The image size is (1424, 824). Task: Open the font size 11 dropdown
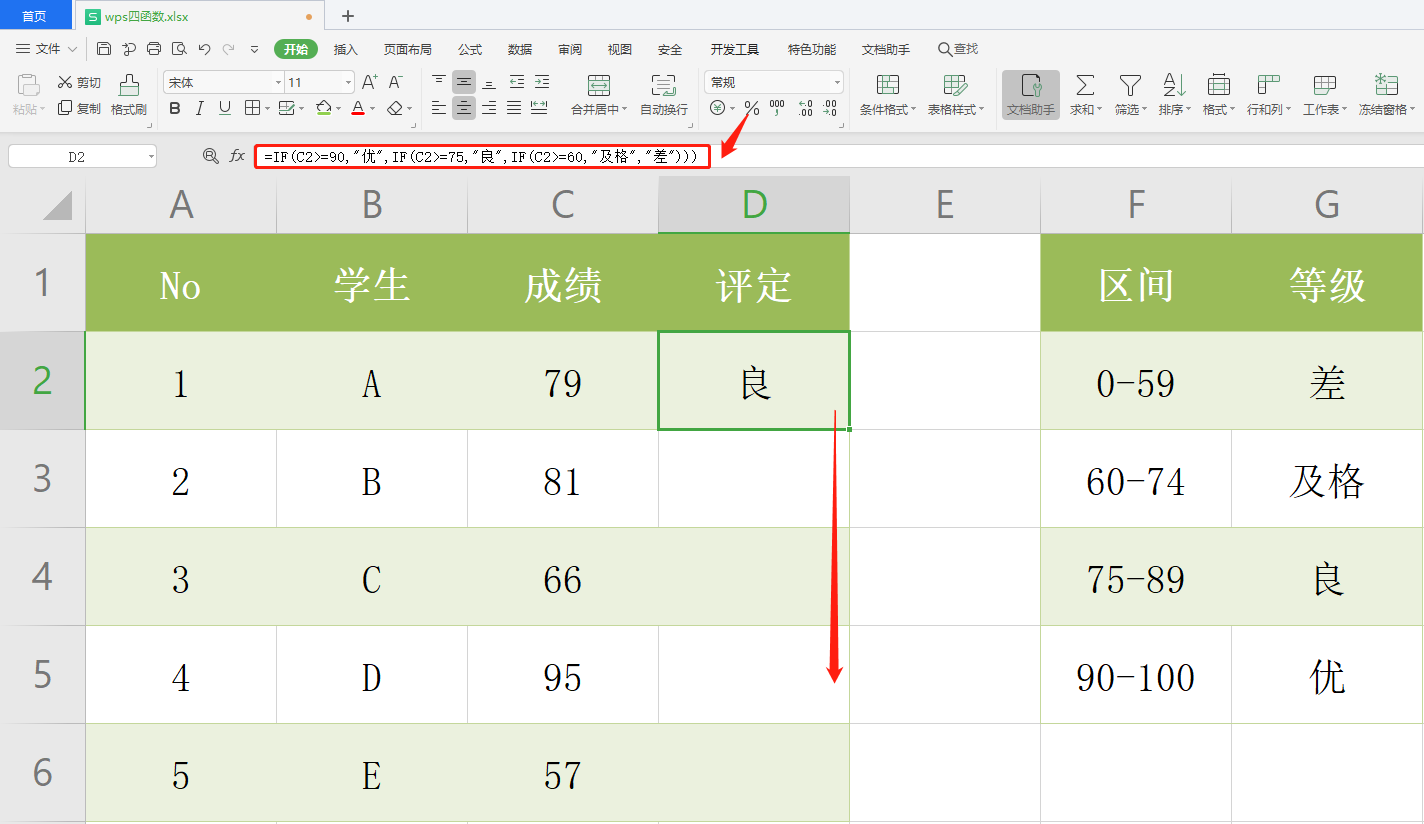[x=348, y=82]
